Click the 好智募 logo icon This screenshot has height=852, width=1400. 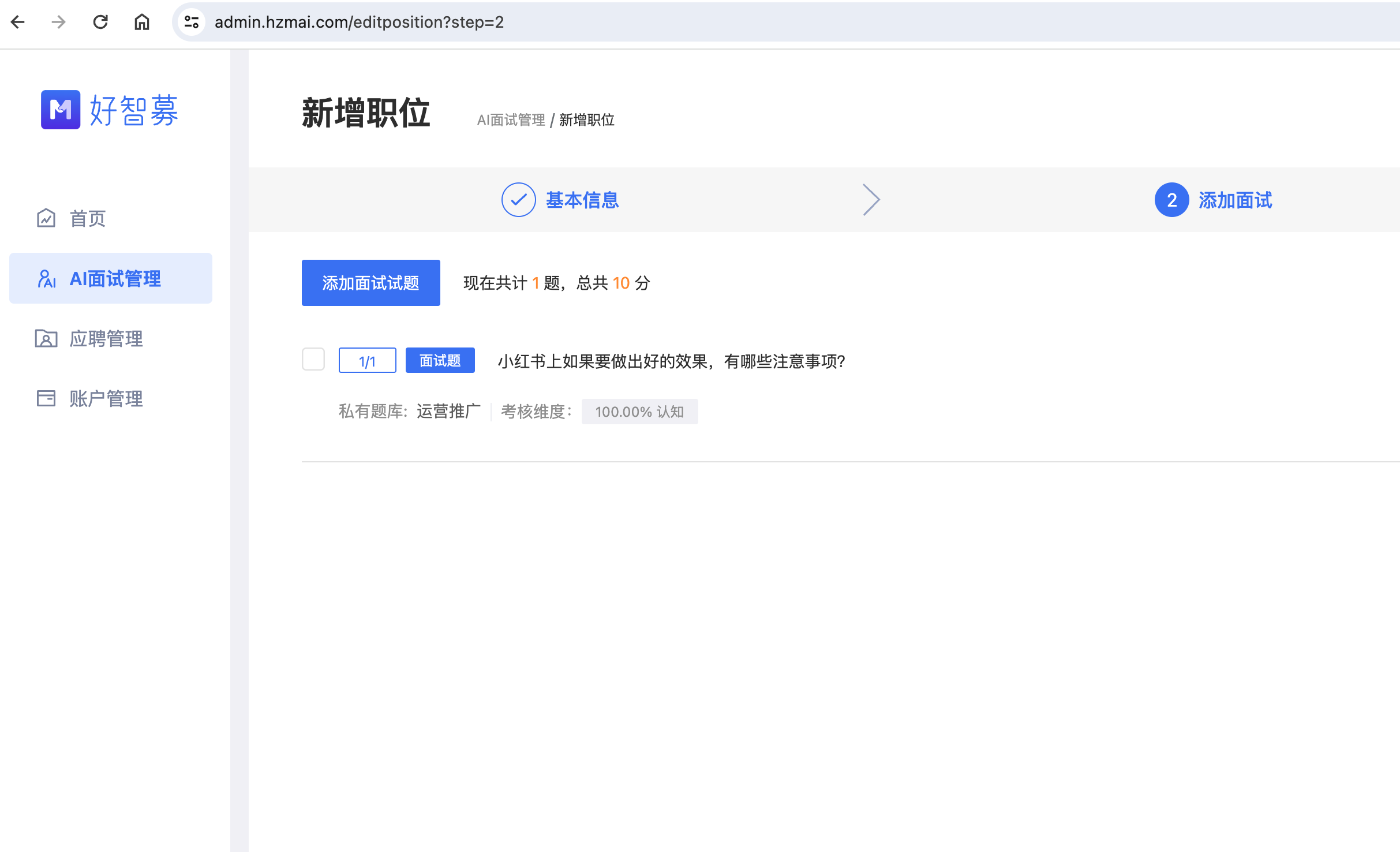60,110
